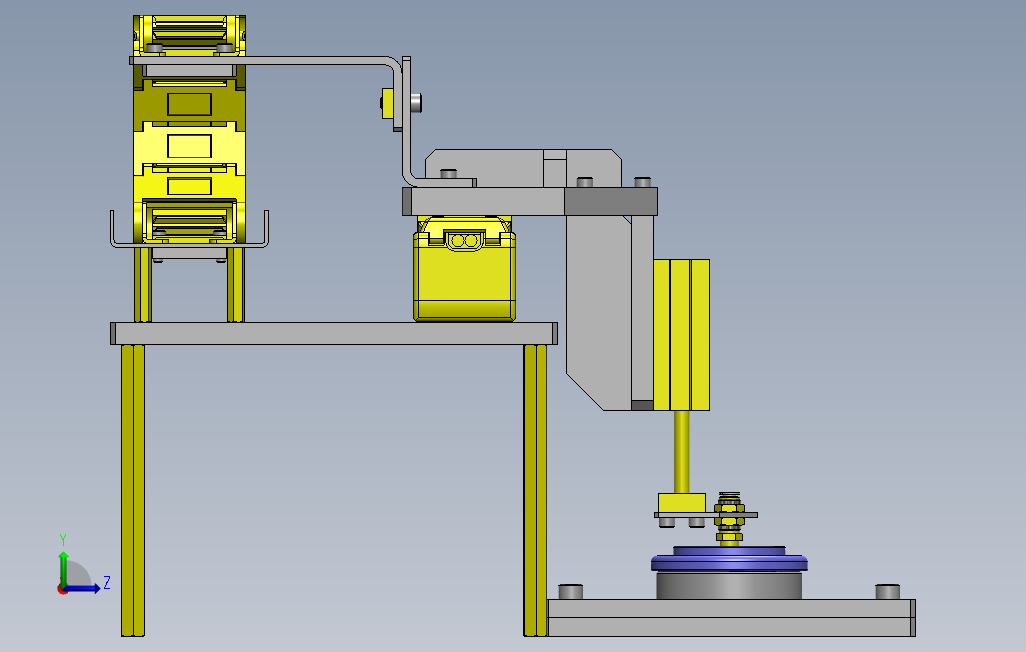Select the gray round housing beneath blue disc
Viewport: 1026px width, 652px height.
[x=729, y=585]
